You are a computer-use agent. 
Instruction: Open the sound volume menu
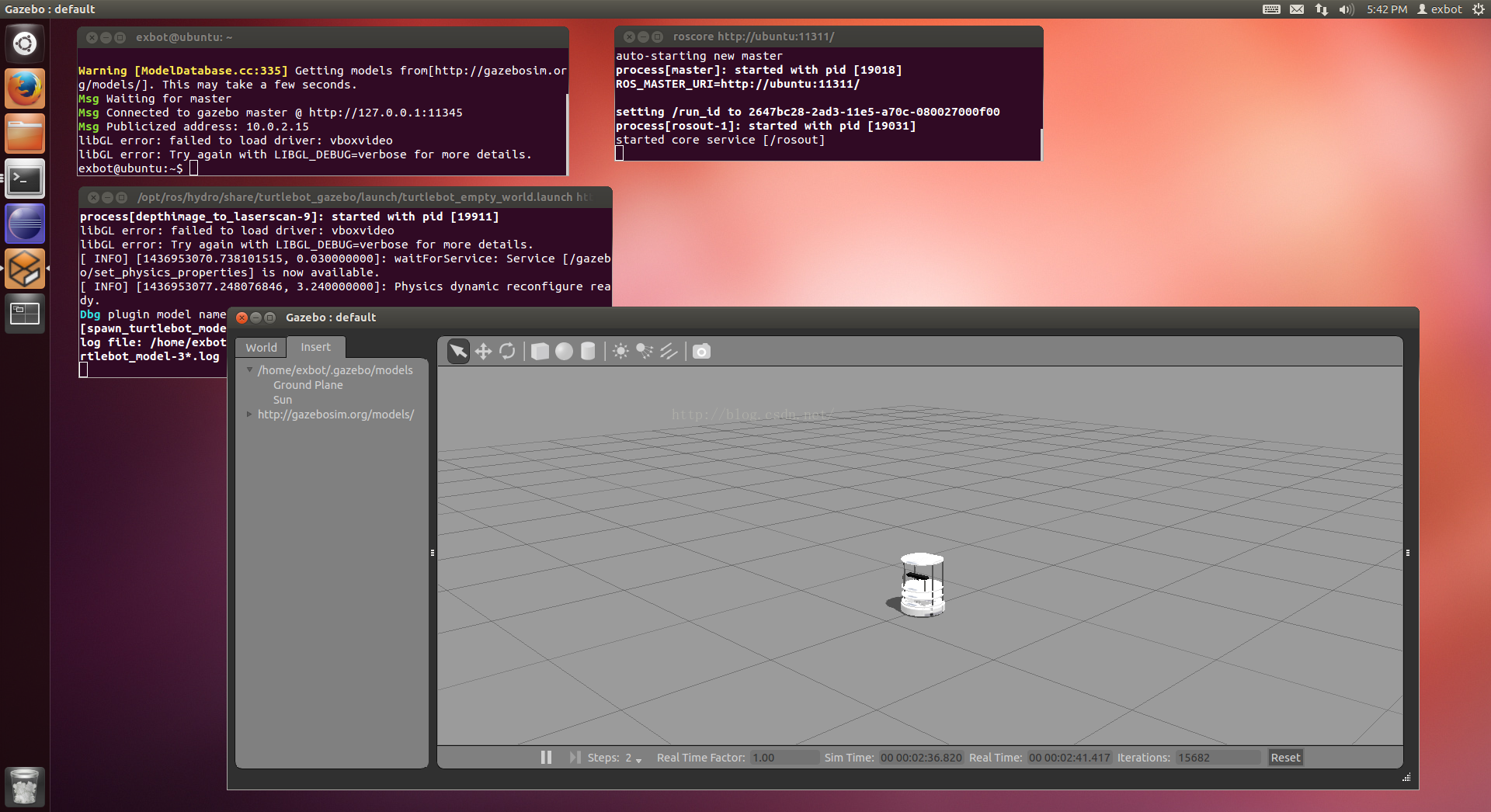click(1347, 9)
